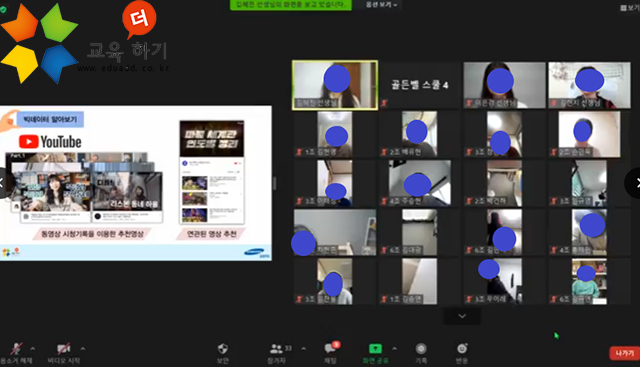Viewport: 640px width, 367px height.
Task: Select the highlighted active speaker video tile
Action: [x=335, y=85]
